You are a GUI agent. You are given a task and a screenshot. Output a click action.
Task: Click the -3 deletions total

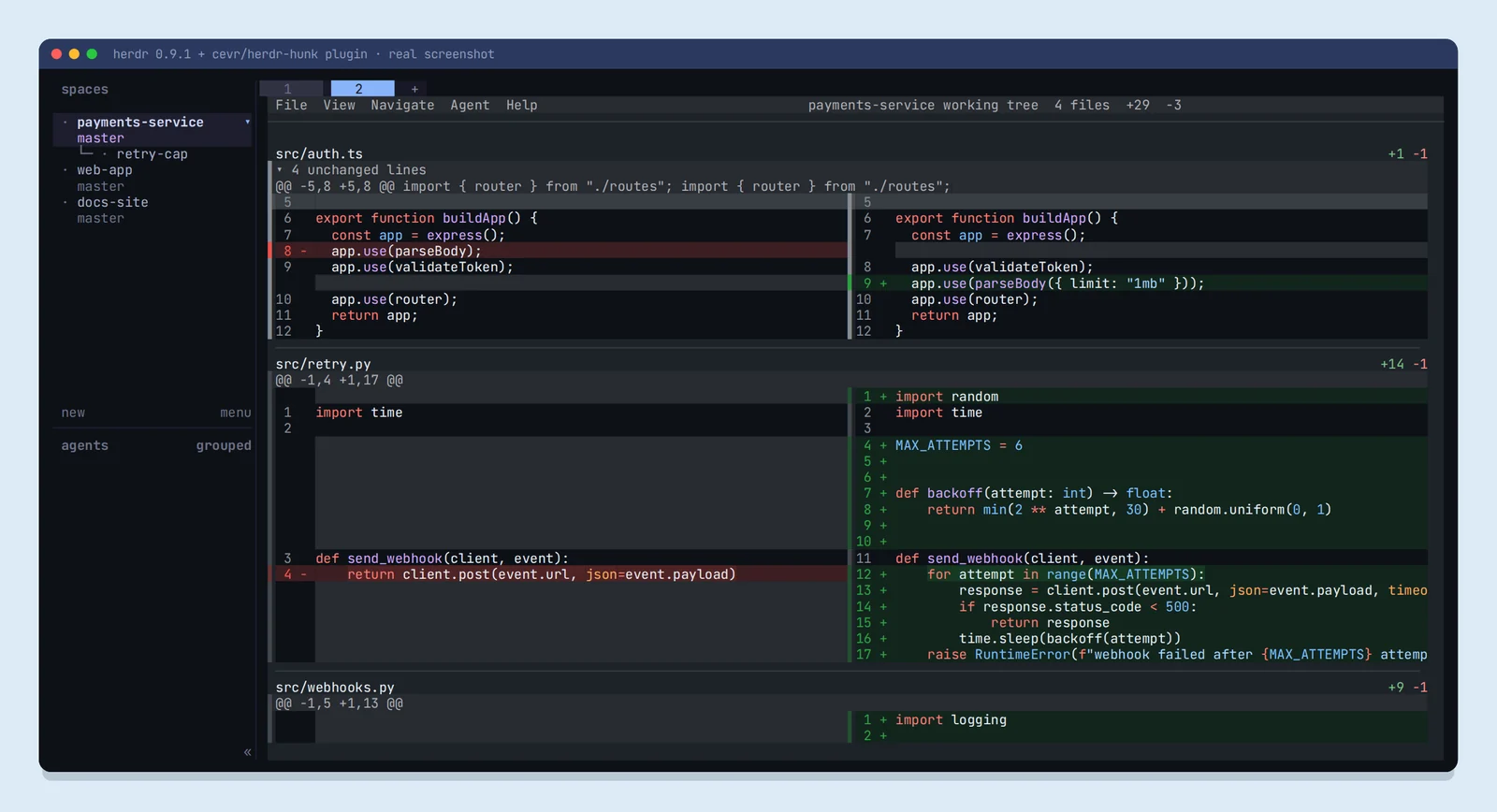point(1173,106)
